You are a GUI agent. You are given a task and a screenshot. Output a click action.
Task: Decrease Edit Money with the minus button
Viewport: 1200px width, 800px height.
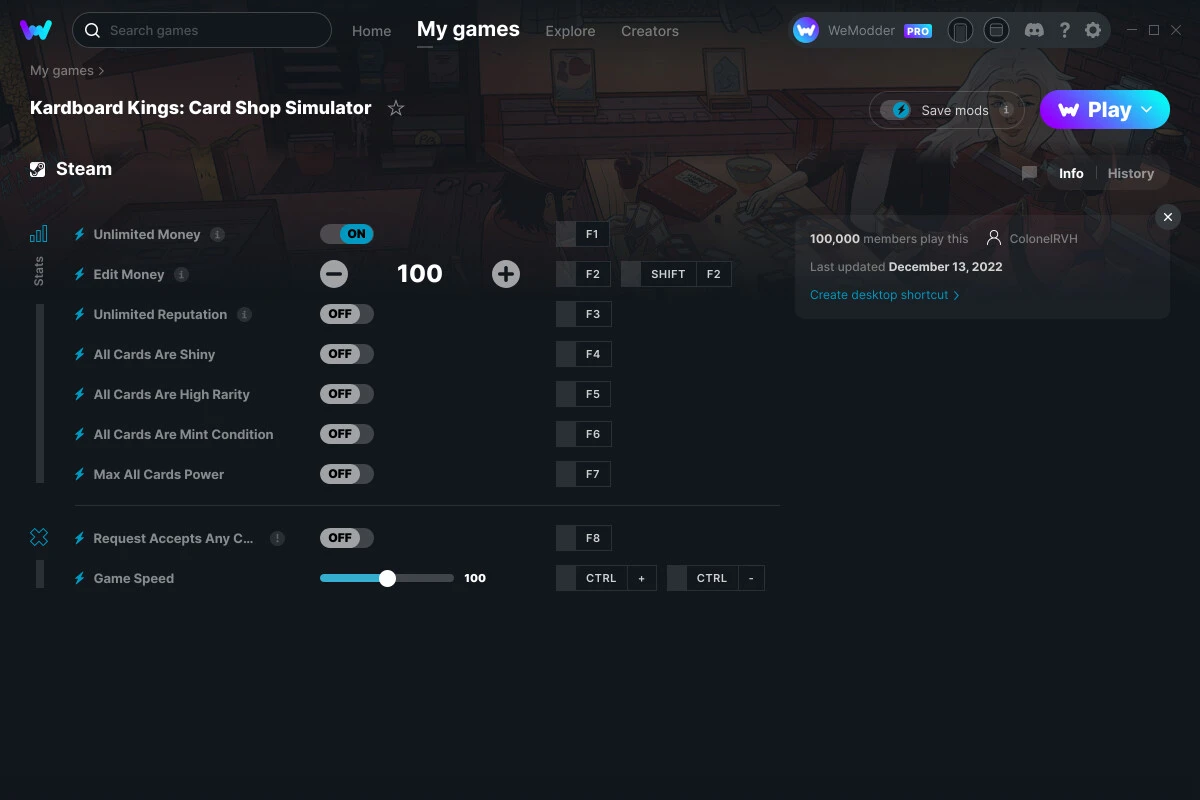(334, 274)
